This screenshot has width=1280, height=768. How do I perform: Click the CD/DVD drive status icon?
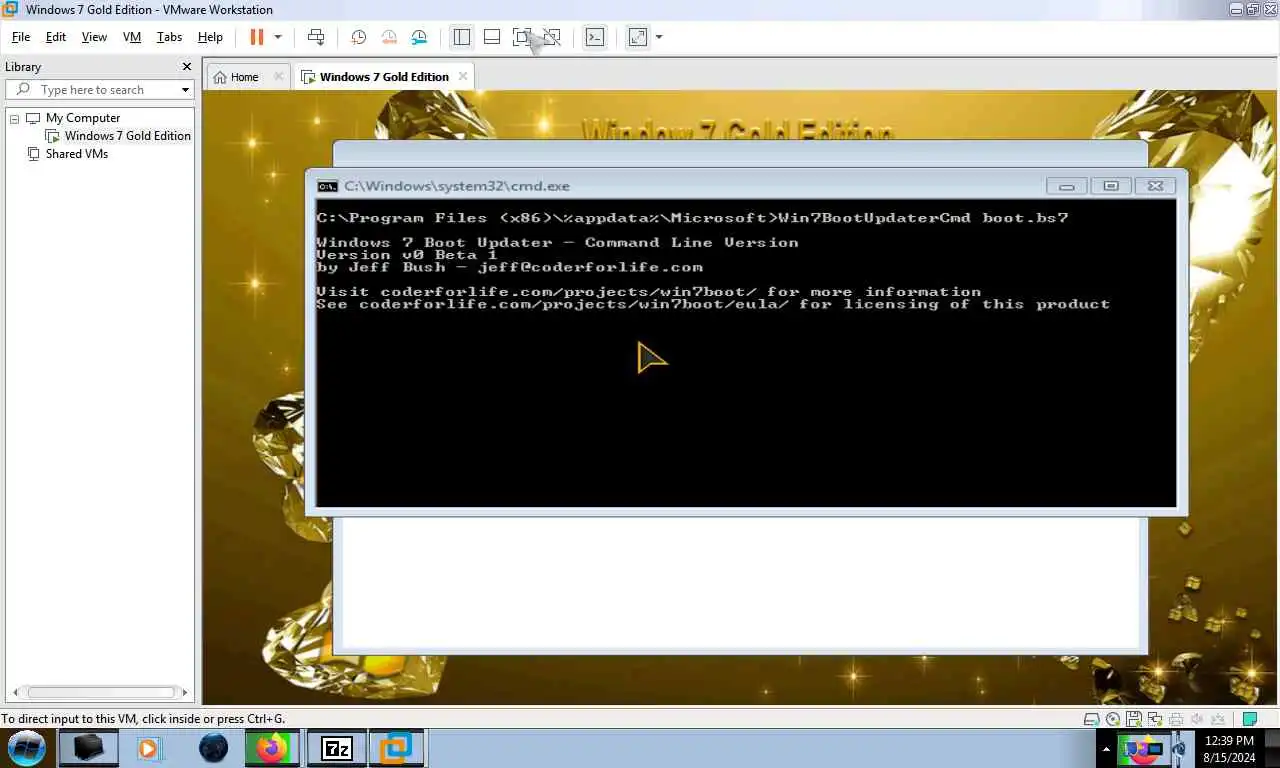1114,719
